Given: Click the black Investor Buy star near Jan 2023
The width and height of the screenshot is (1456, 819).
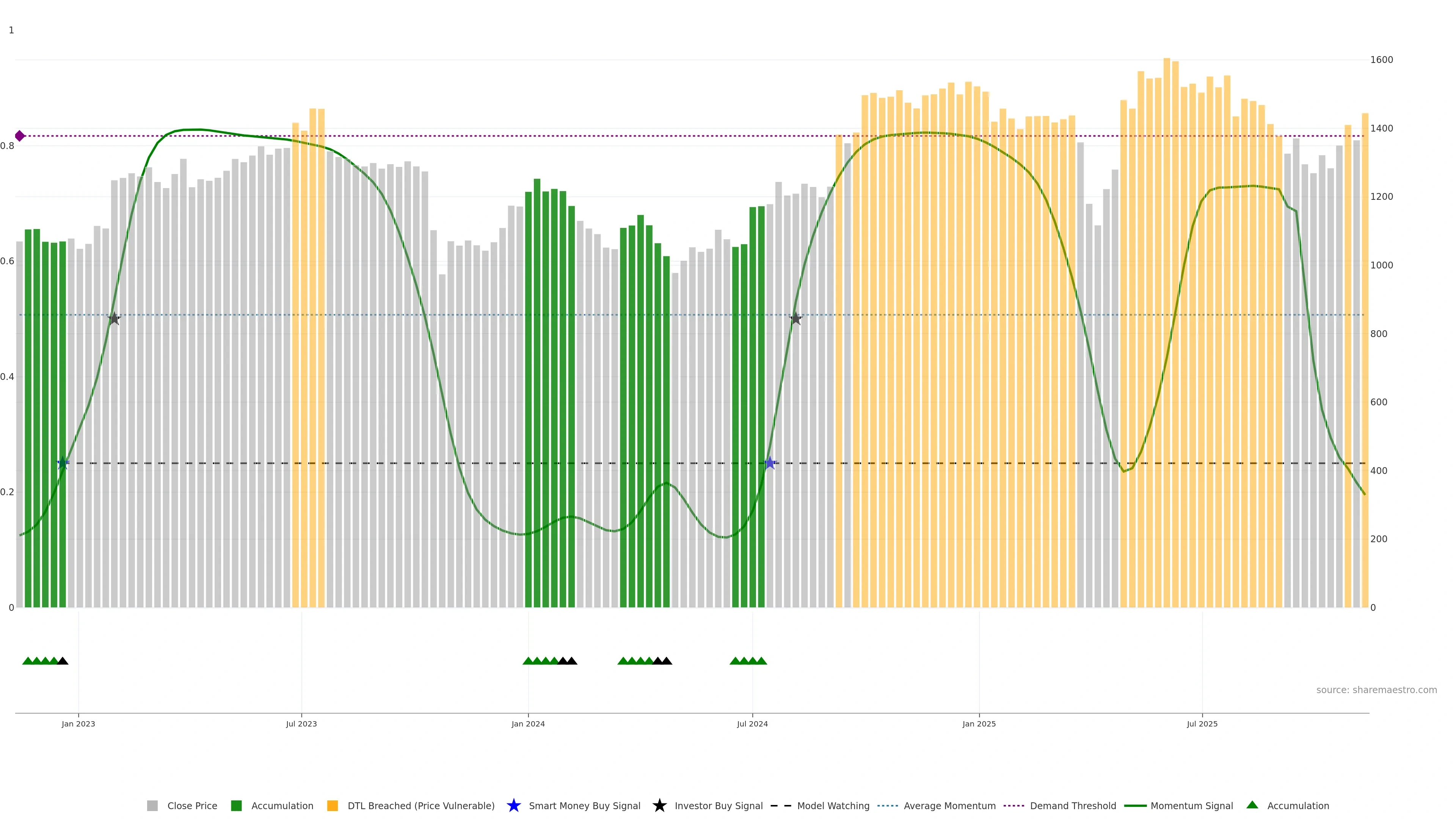Looking at the screenshot, I should 114,318.
